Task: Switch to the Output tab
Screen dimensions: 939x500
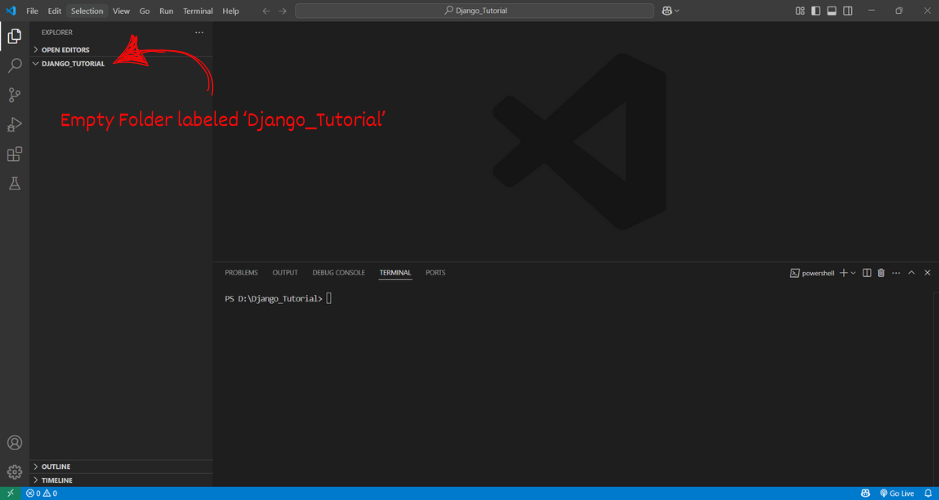Action: click(x=285, y=272)
